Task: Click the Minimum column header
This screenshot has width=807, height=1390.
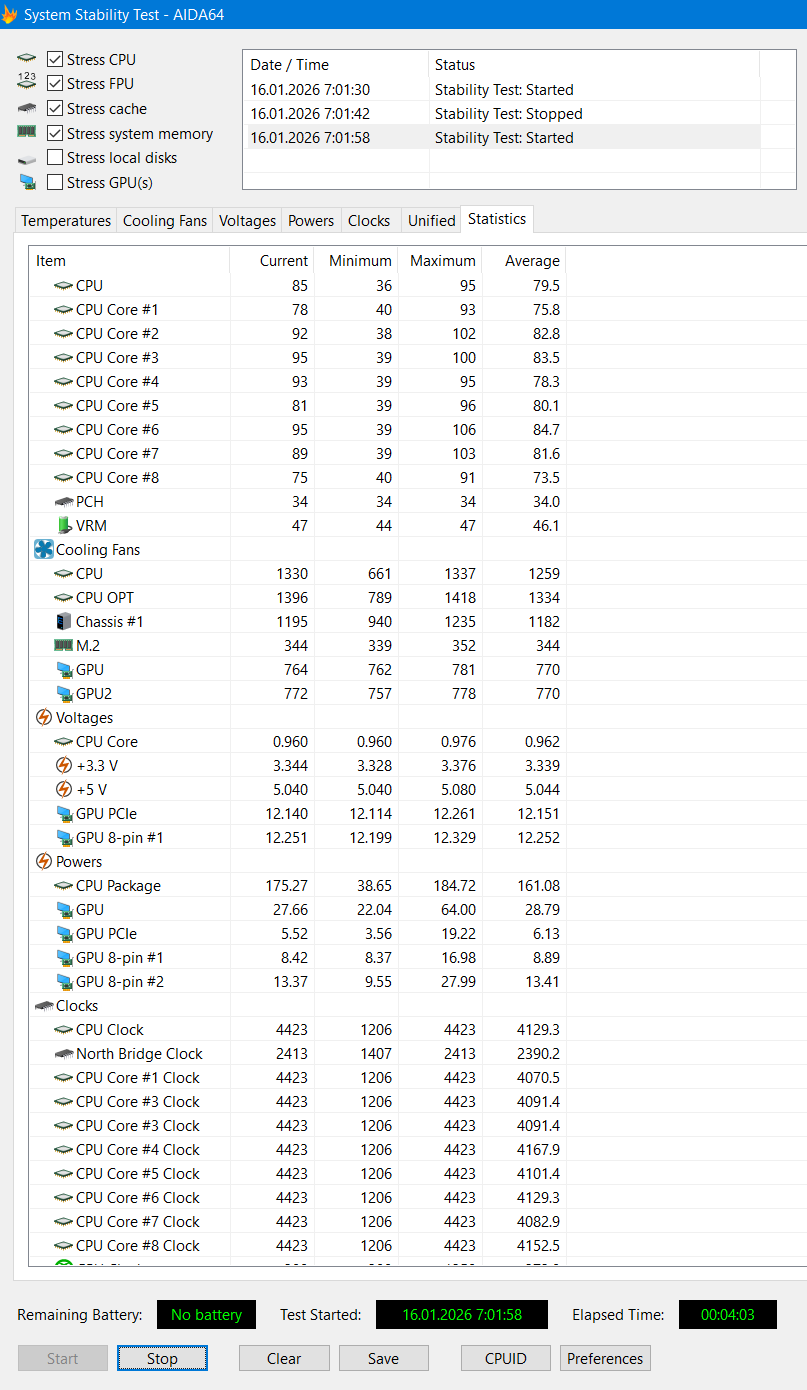Action: coord(356,260)
